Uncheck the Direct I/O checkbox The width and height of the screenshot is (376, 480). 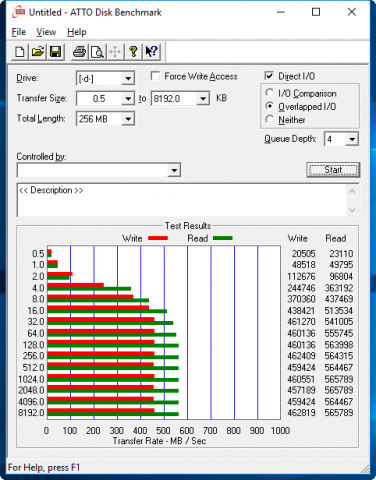[x=269, y=76]
